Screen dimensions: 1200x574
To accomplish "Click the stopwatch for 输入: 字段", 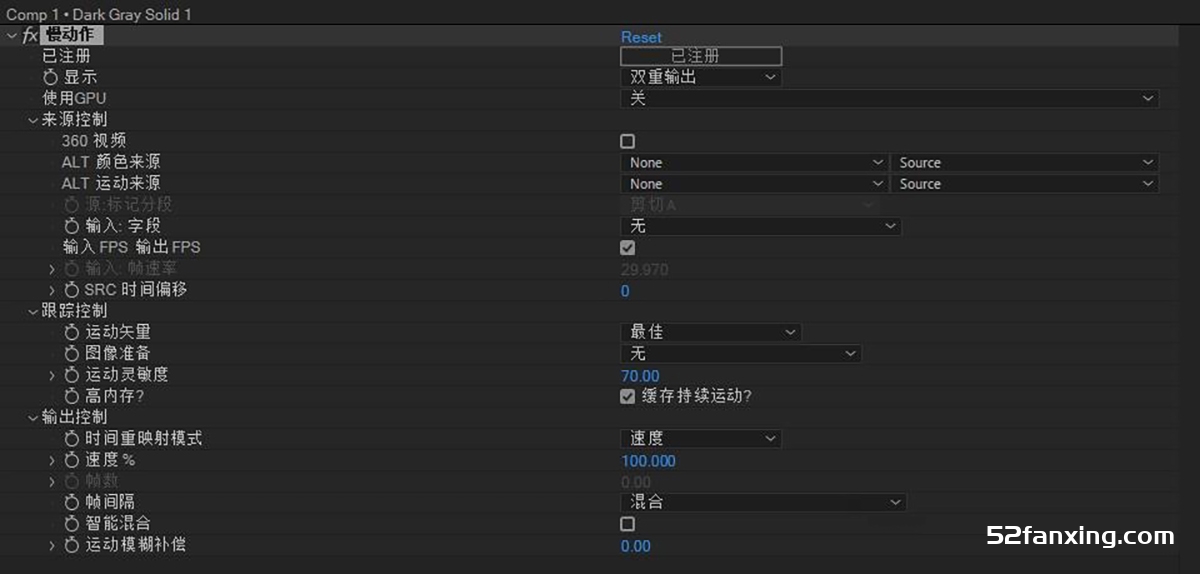I will tap(71, 227).
